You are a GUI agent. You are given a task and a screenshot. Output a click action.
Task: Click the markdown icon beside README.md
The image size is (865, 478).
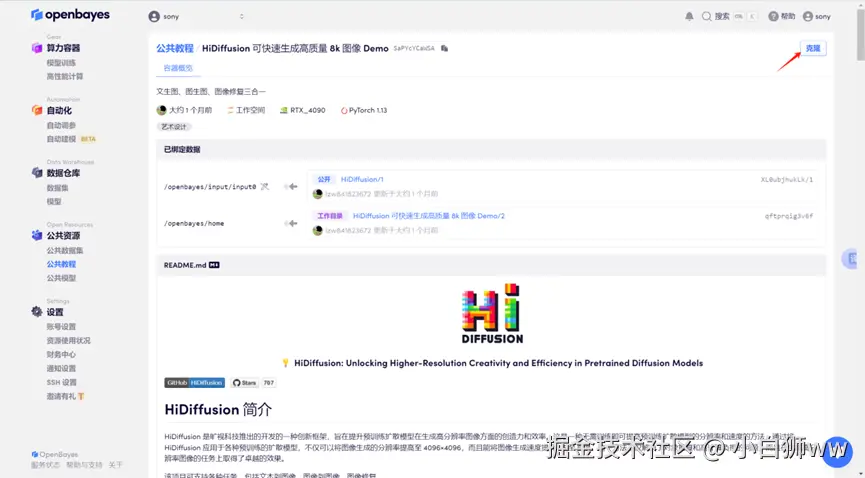(214, 265)
